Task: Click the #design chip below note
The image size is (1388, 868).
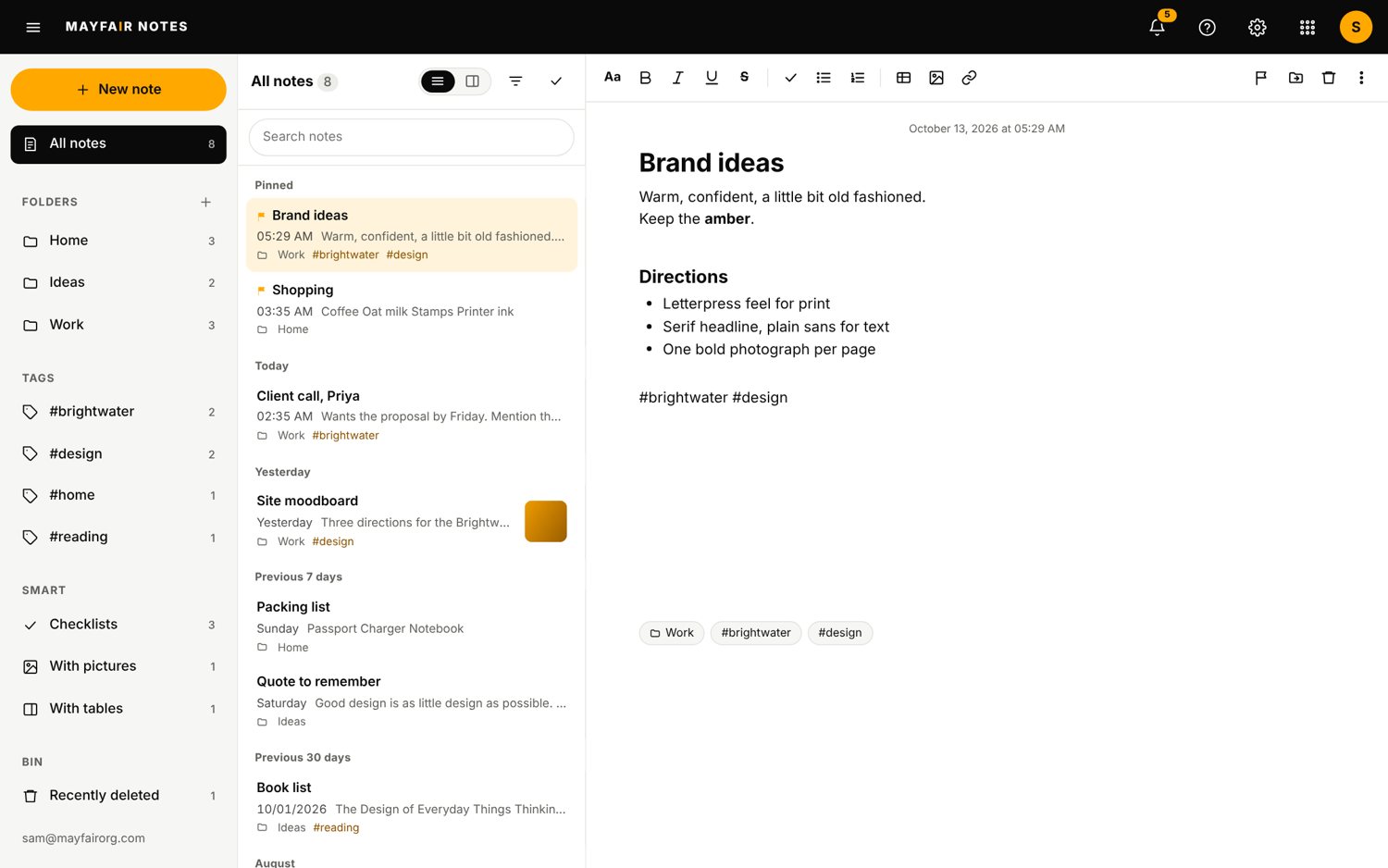Action: (x=840, y=633)
